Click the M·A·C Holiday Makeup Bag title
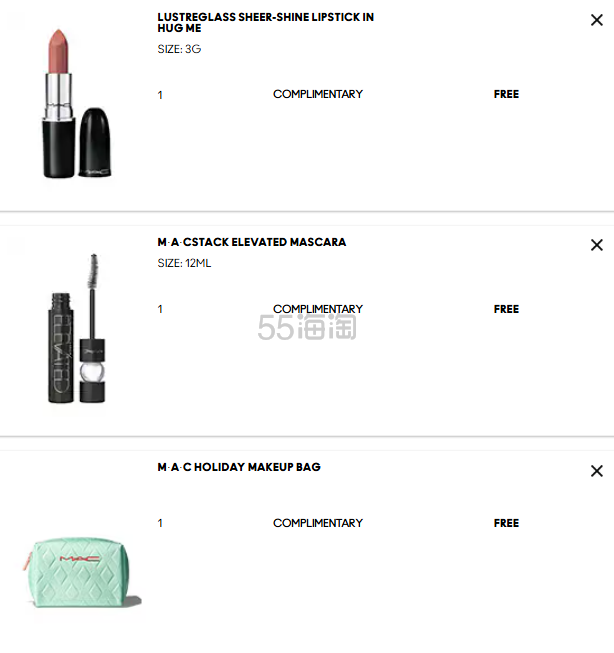Screen dimensions: 614x653 (239, 467)
